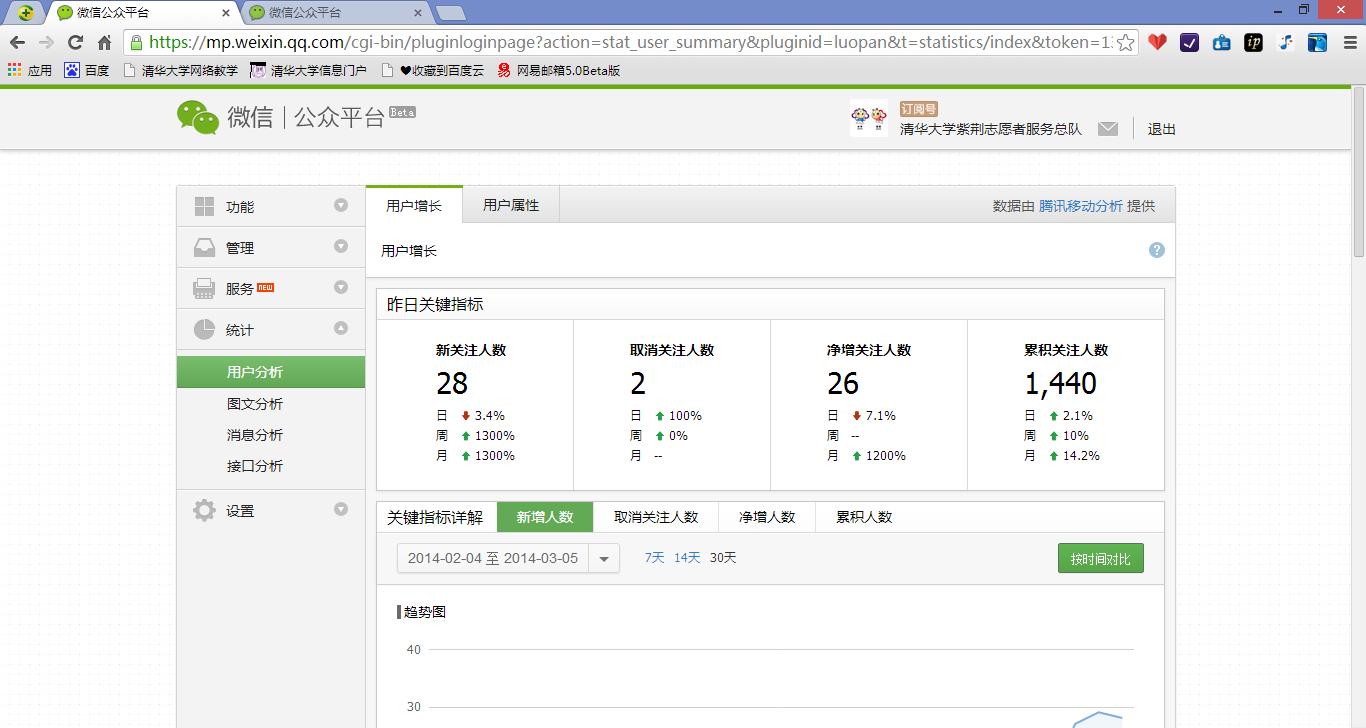
Task: Click the red heart browser extension icon
Action: [1159, 44]
